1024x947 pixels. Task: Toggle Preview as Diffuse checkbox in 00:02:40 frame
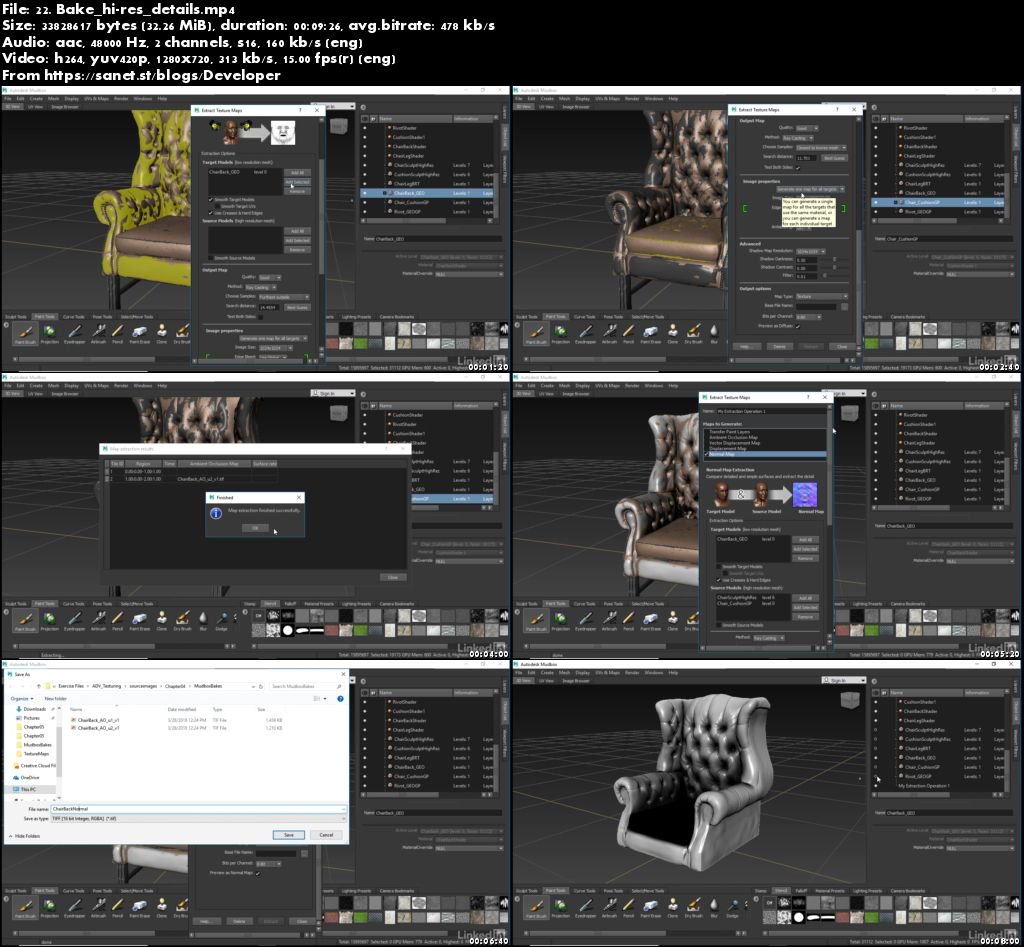click(798, 326)
